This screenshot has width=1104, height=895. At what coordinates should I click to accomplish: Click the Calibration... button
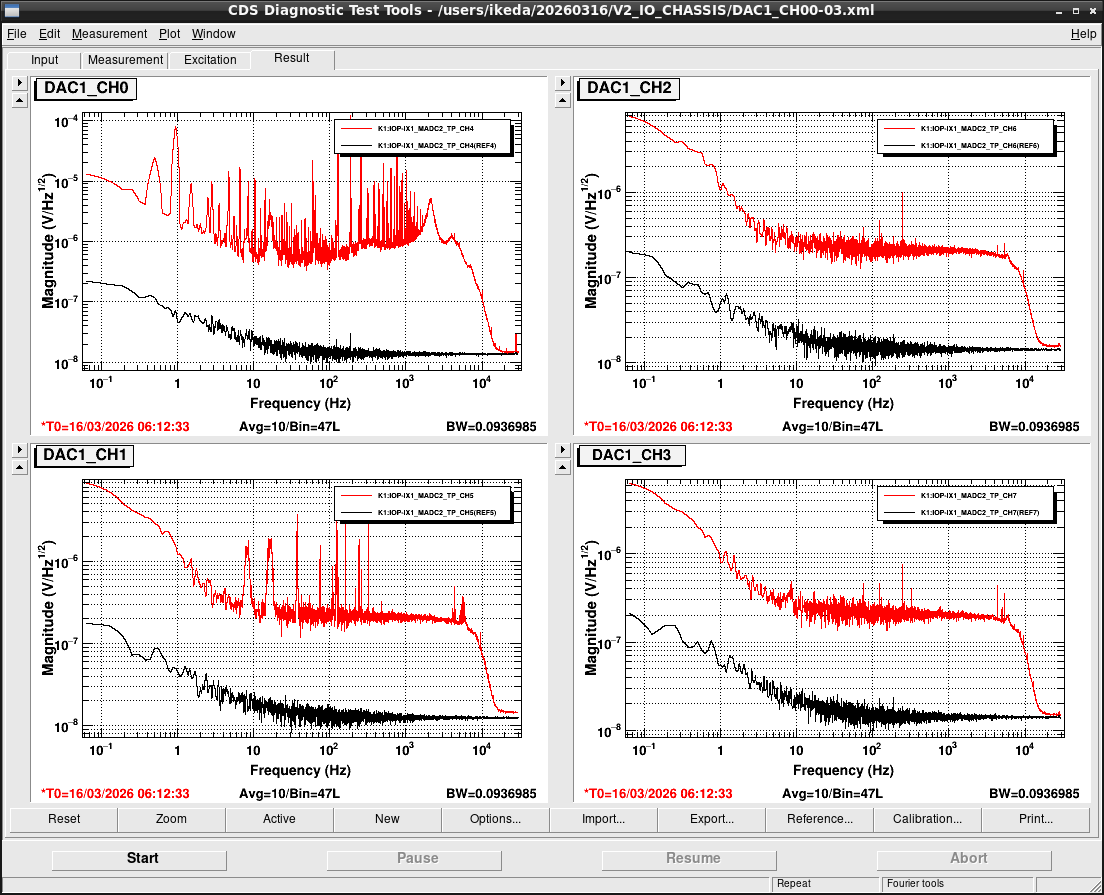click(x=927, y=819)
